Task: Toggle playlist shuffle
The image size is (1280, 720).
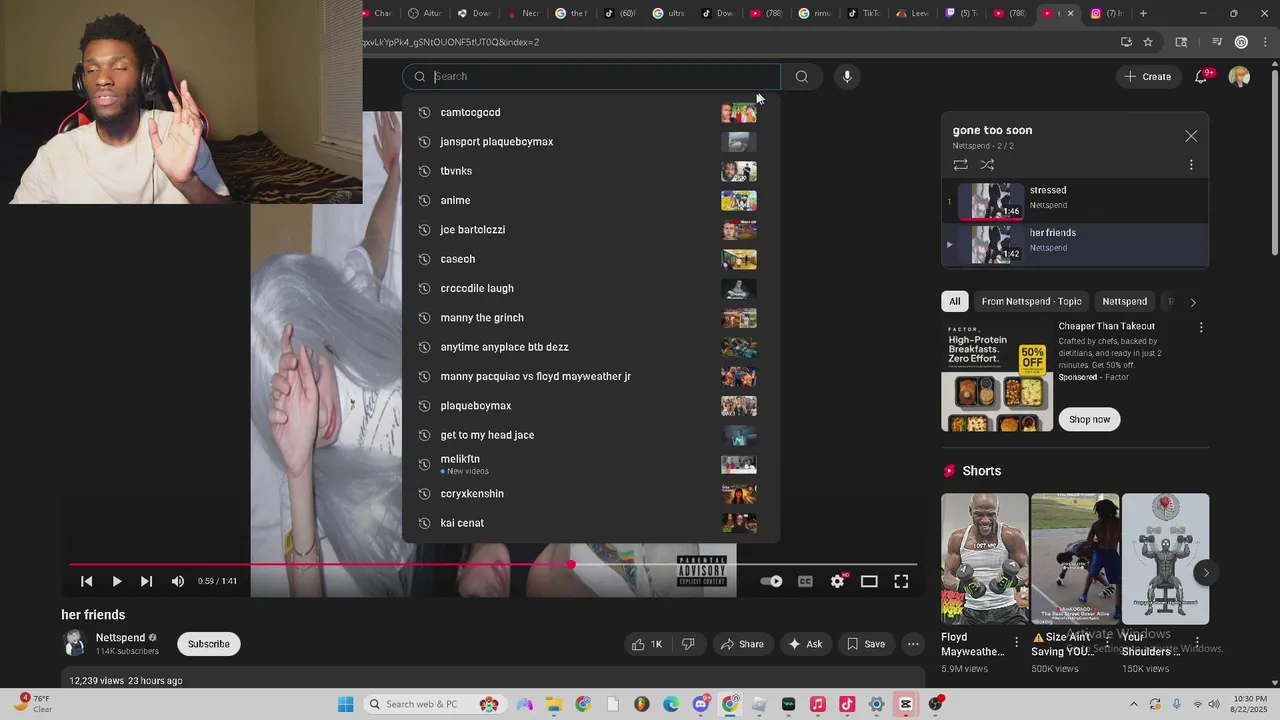Action: (x=987, y=165)
